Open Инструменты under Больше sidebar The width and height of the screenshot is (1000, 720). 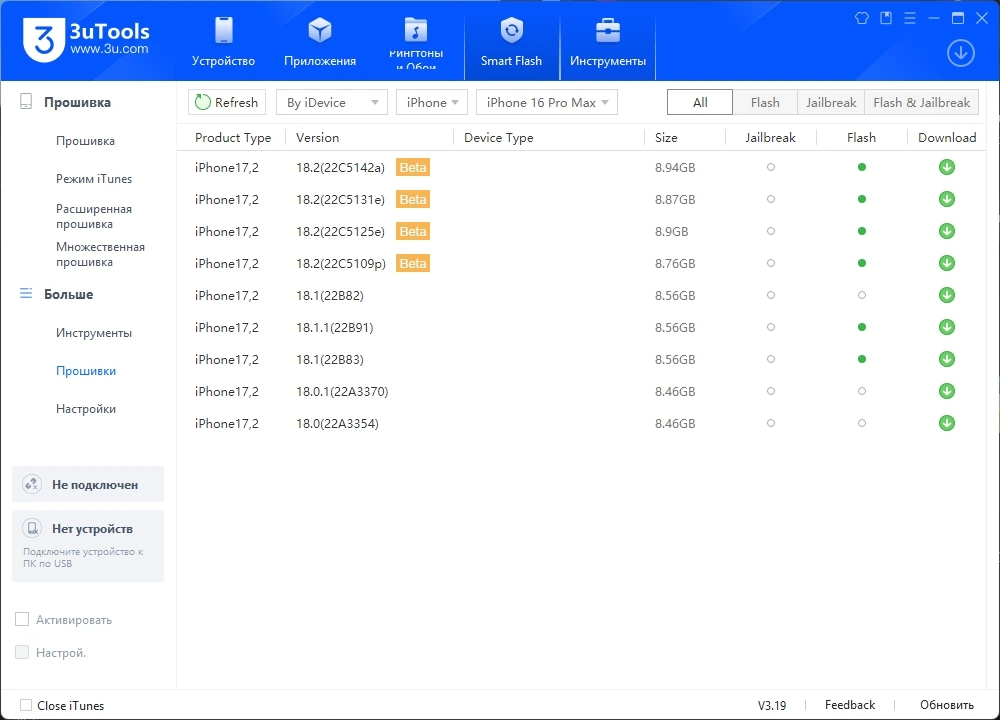pos(94,332)
